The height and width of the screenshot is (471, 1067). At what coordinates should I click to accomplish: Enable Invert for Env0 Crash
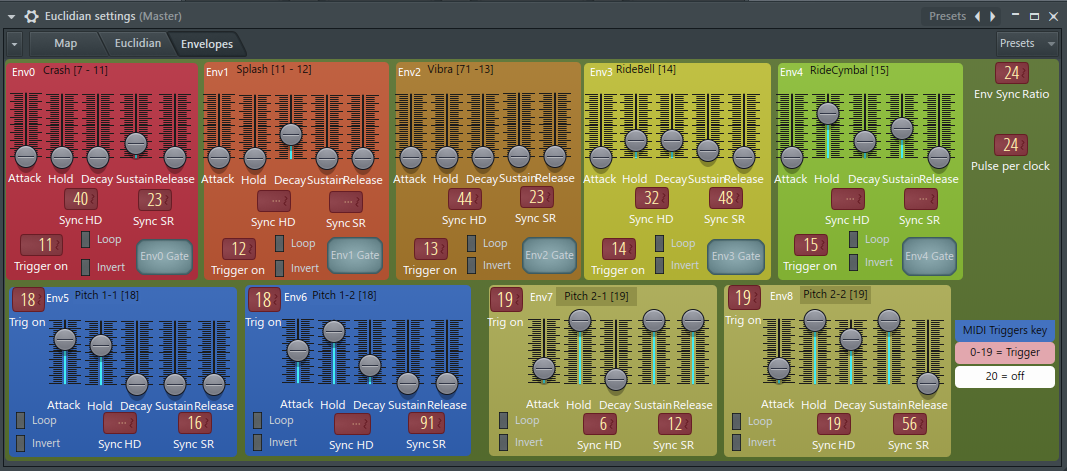coord(86,267)
